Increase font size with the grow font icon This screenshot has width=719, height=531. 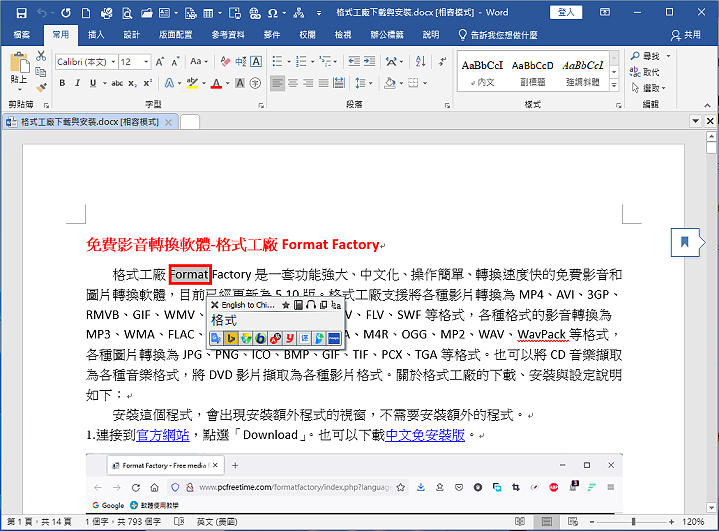point(160,61)
